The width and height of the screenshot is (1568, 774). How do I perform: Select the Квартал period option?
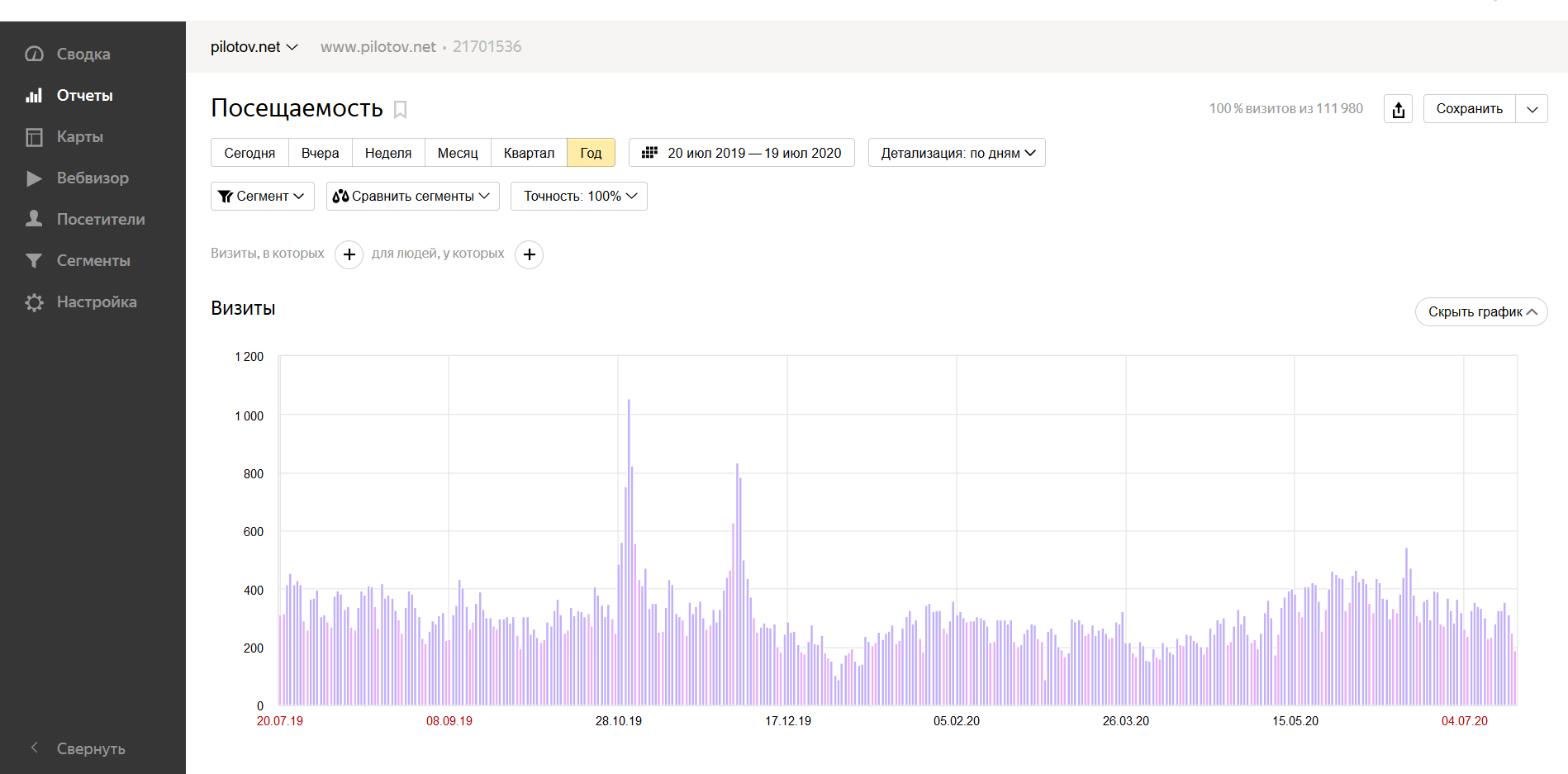coord(529,153)
